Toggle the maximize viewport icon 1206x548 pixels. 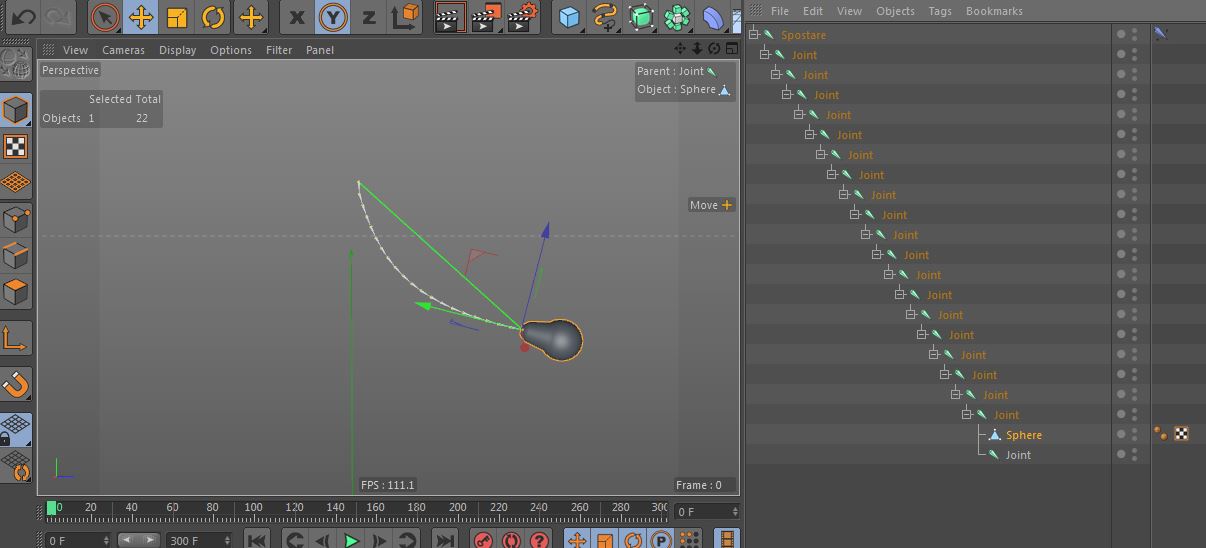731,48
